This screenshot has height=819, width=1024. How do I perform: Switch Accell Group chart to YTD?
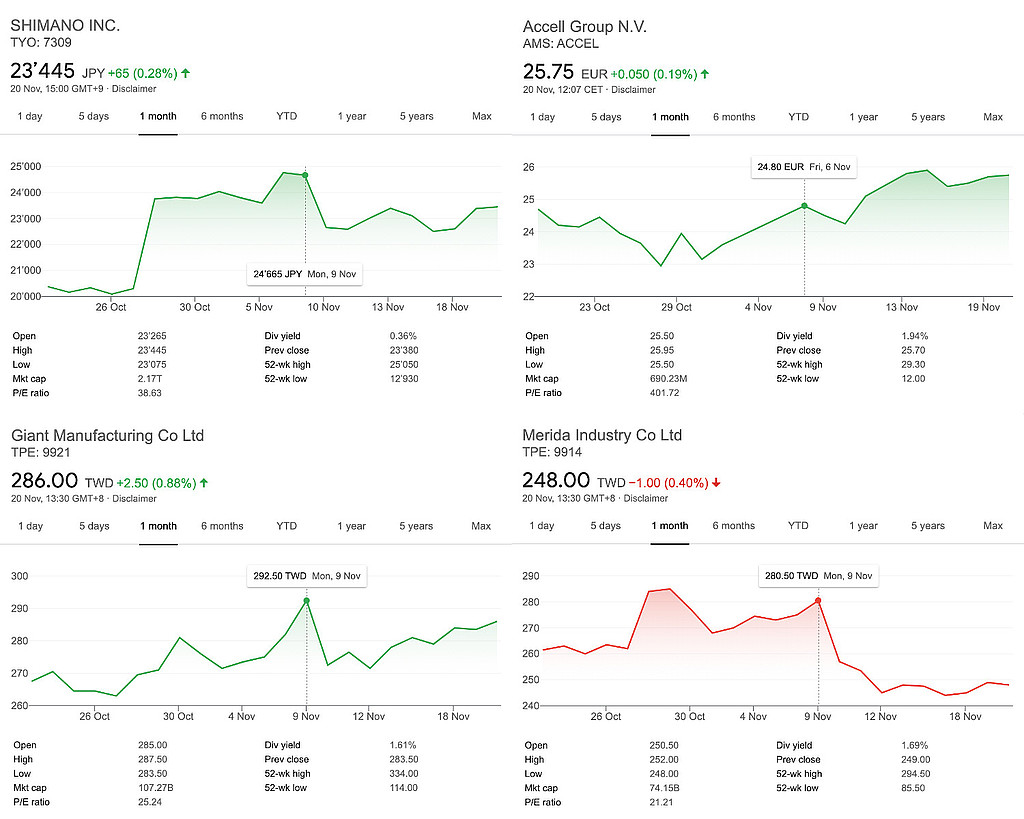(798, 117)
